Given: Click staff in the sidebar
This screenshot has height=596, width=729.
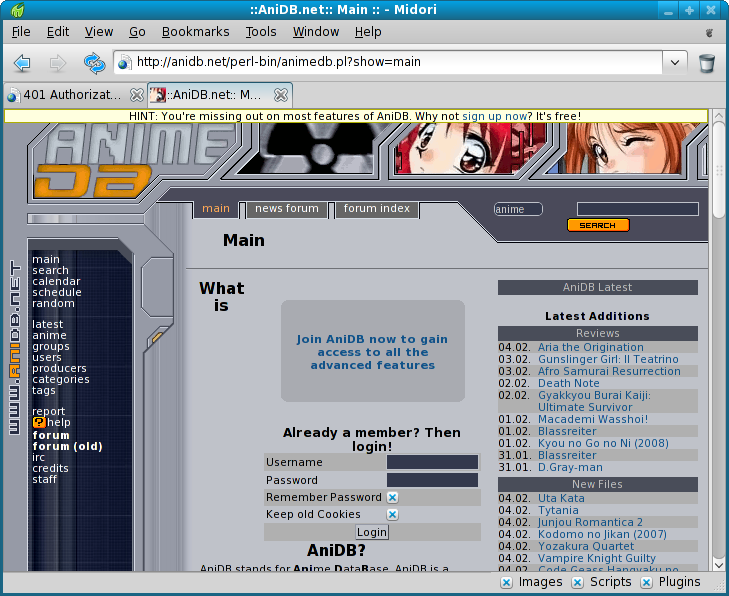Looking at the screenshot, I should (x=44, y=479).
